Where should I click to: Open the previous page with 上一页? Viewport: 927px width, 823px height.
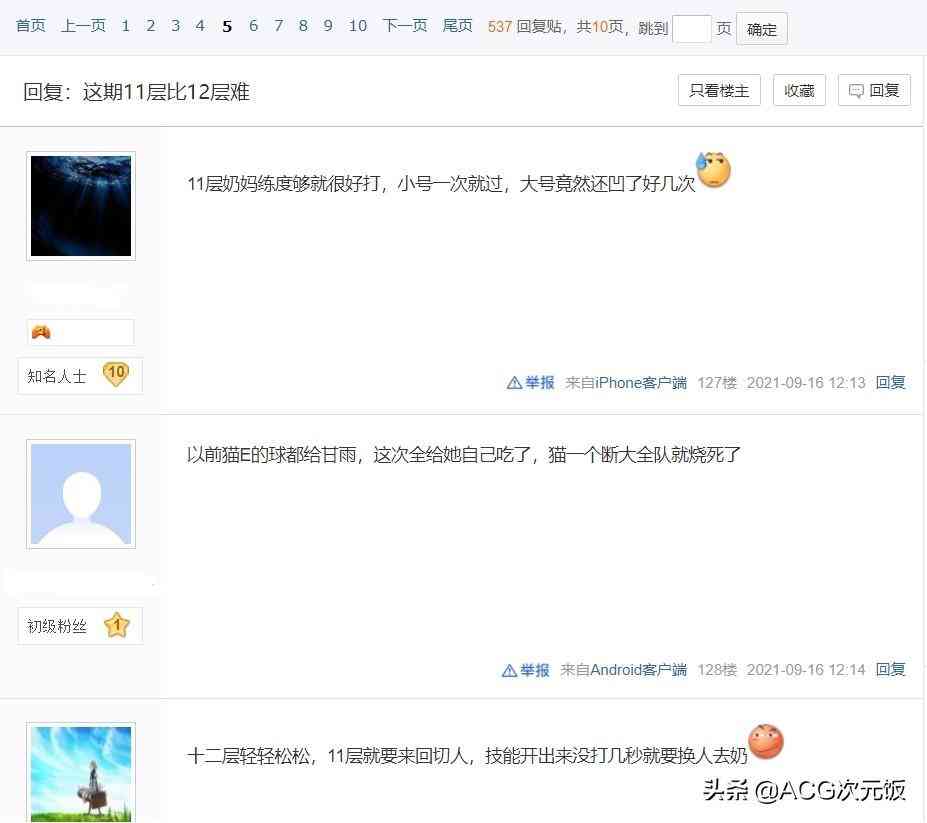point(83,26)
